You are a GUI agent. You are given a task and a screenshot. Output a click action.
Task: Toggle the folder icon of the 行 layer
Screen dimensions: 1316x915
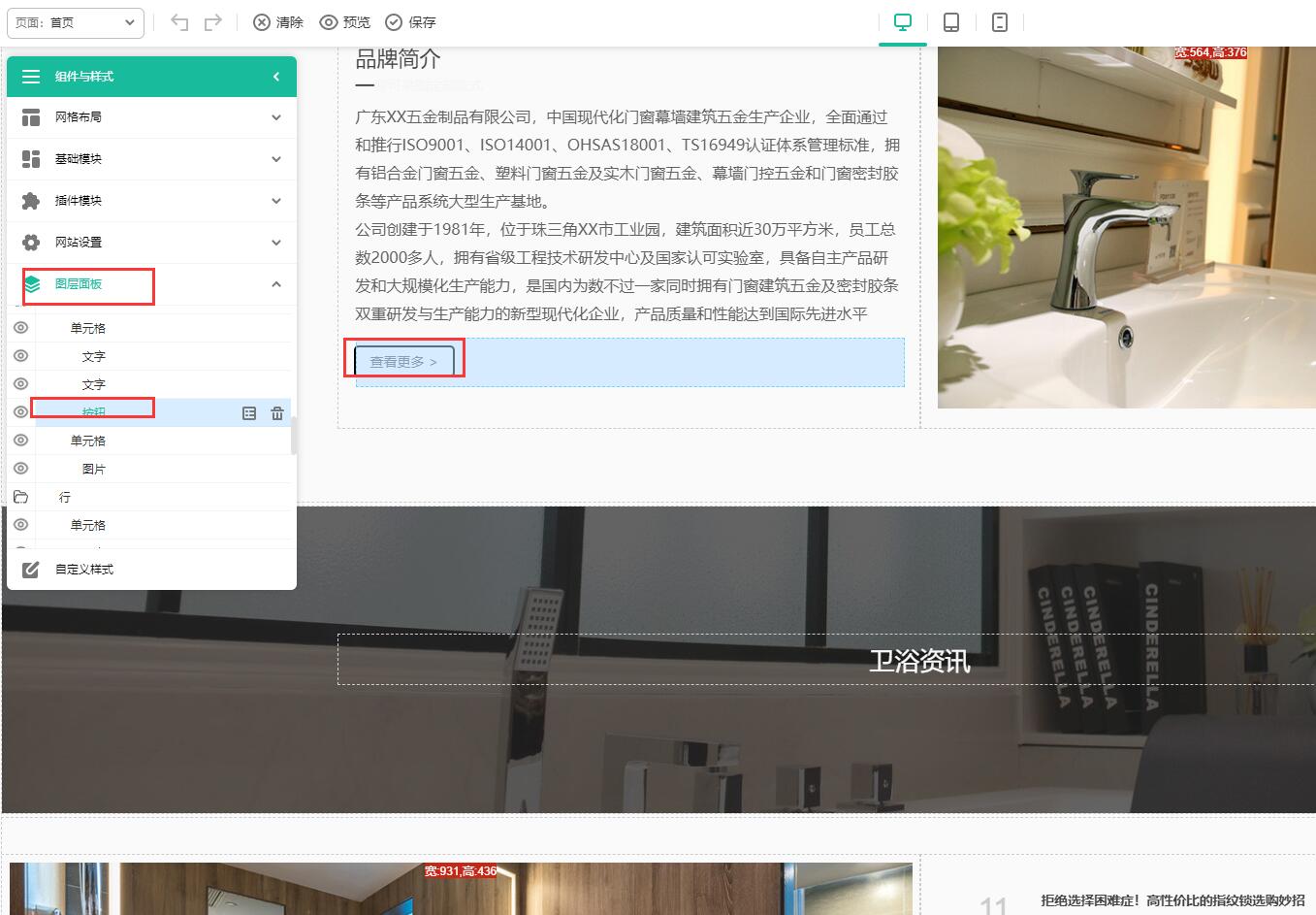tap(20, 497)
